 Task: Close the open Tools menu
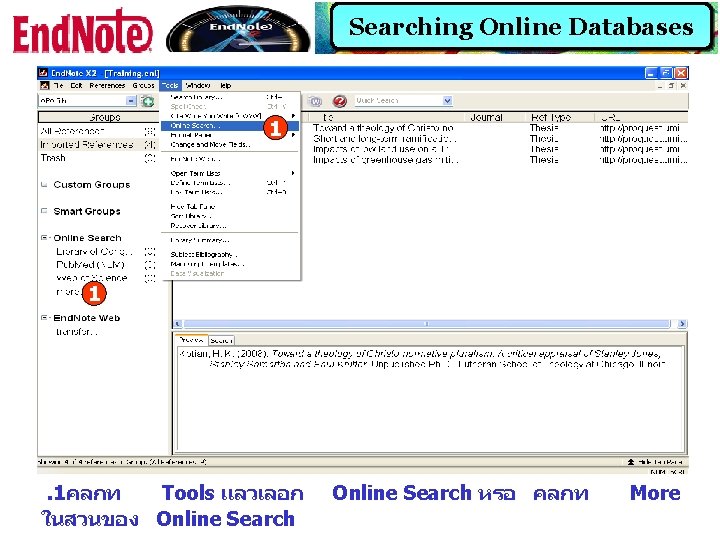point(170,85)
